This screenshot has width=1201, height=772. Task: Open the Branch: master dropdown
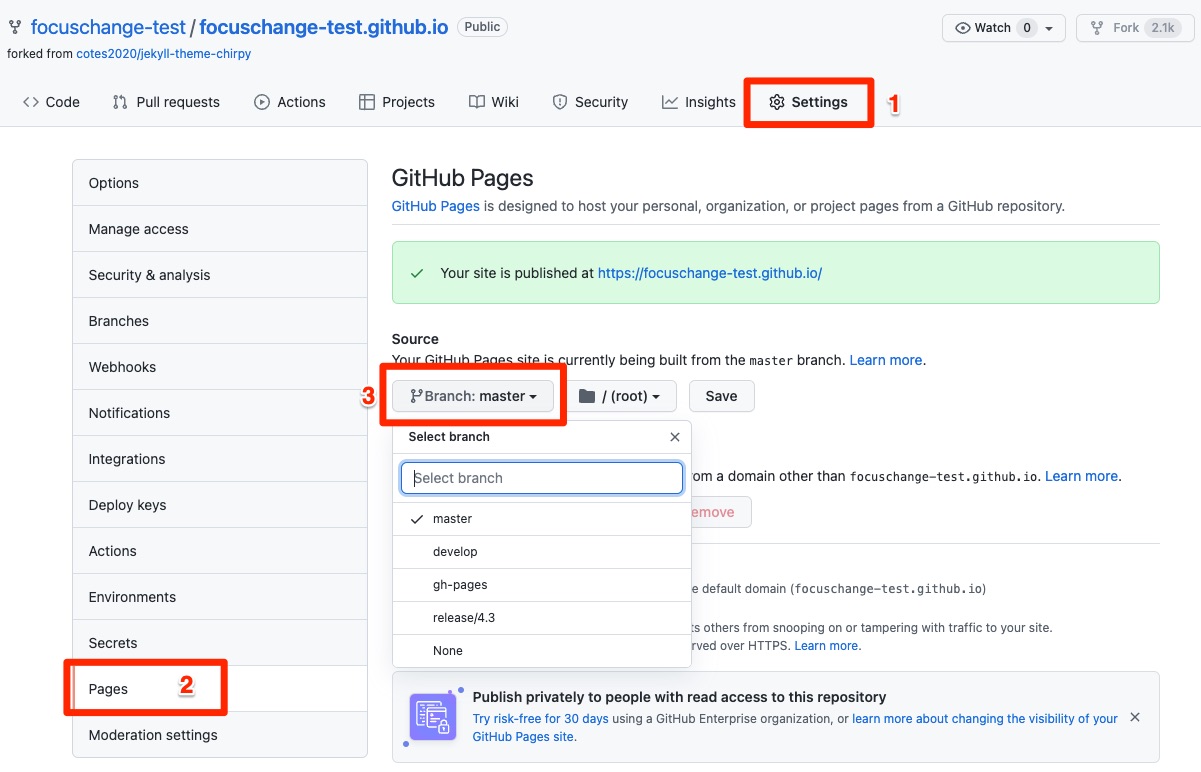click(472, 396)
